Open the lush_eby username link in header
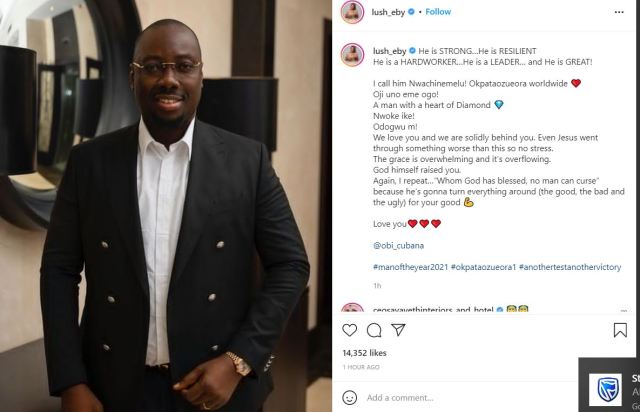Viewport: 640px width, 412px height. (388, 12)
